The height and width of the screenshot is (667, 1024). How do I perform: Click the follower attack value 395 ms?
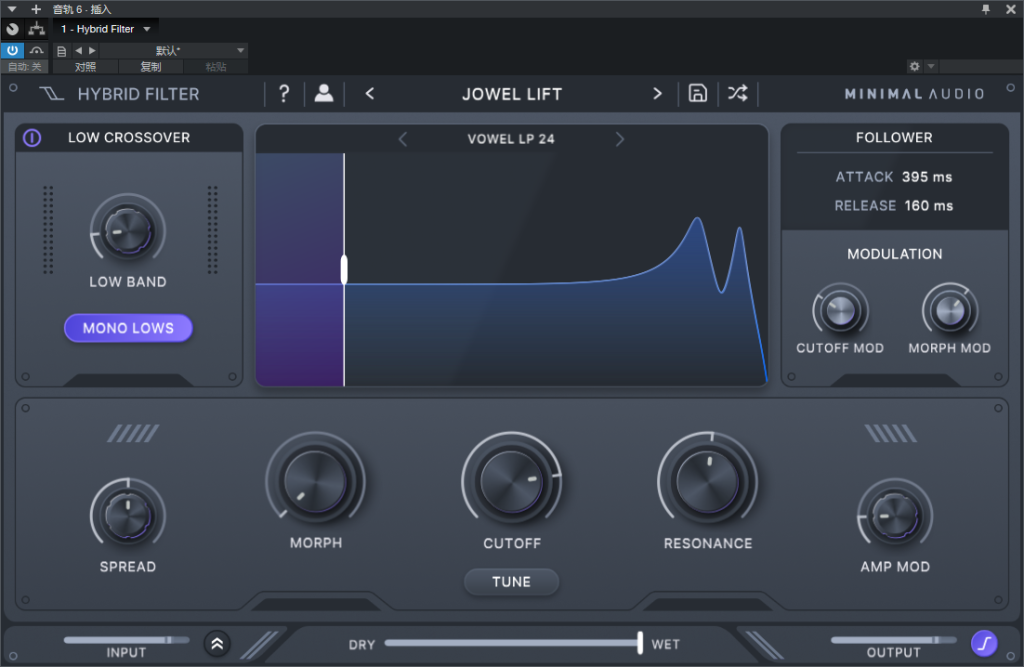(x=927, y=177)
